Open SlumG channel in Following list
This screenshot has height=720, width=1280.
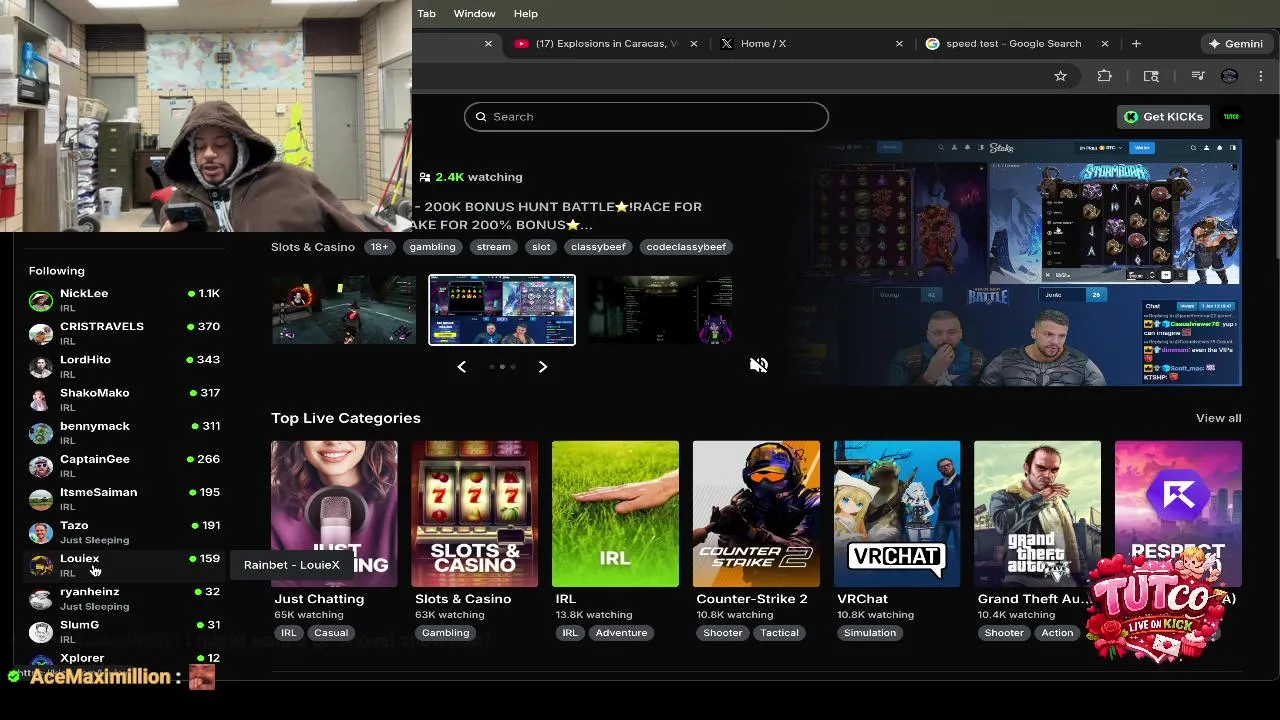pos(124,631)
